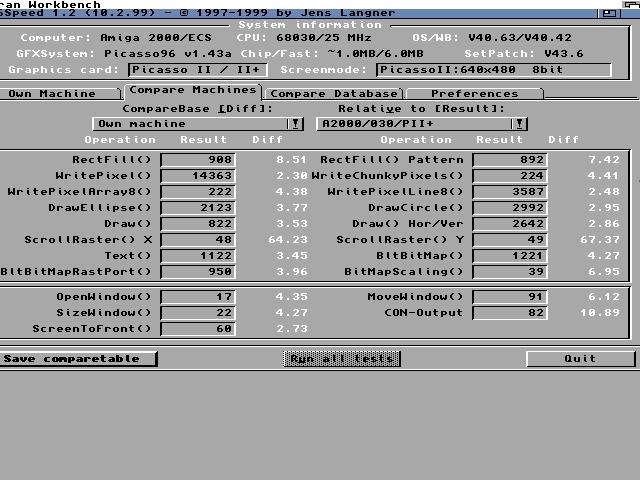Click the DrawEllipse() result 2123
The height and width of the screenshot is (480, 640).
[198, 208]
